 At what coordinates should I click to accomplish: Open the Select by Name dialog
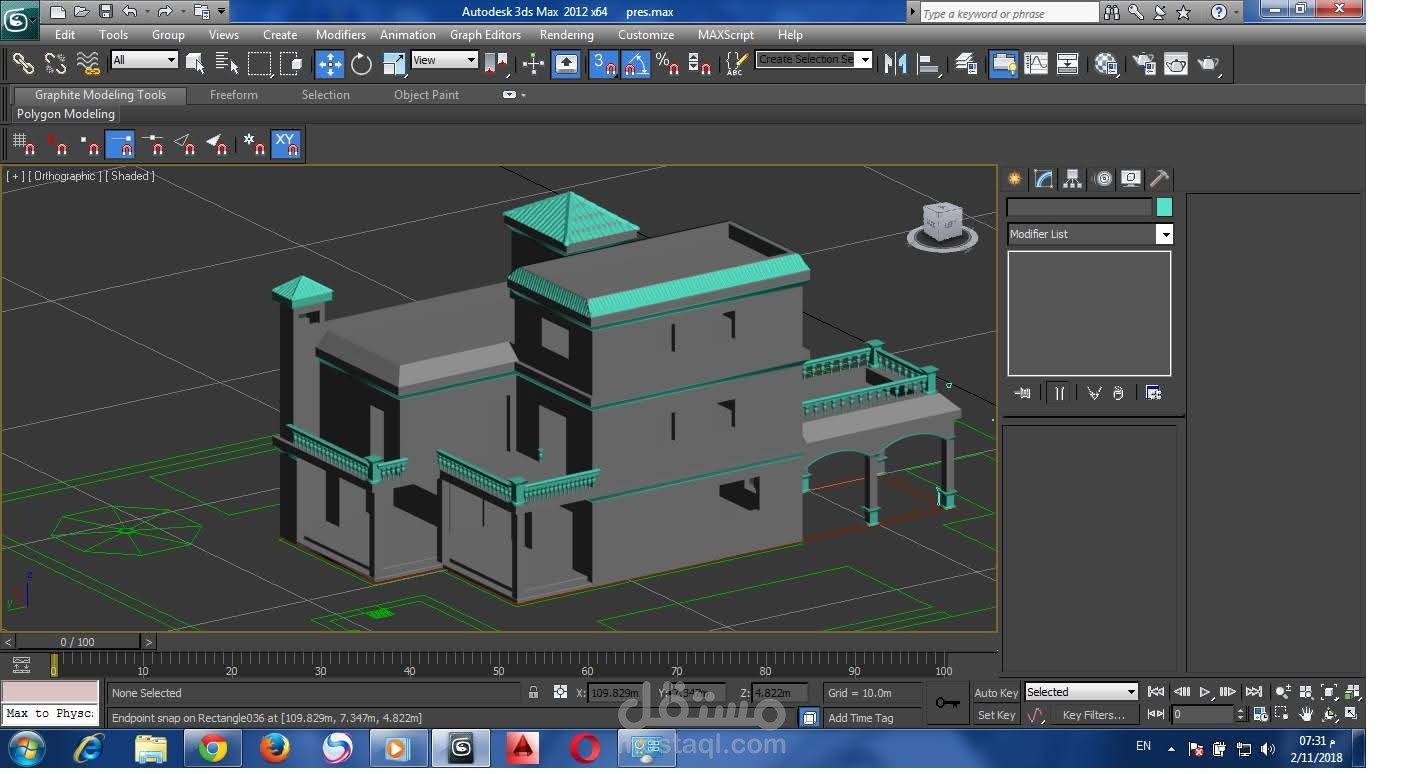click(227, 63)
